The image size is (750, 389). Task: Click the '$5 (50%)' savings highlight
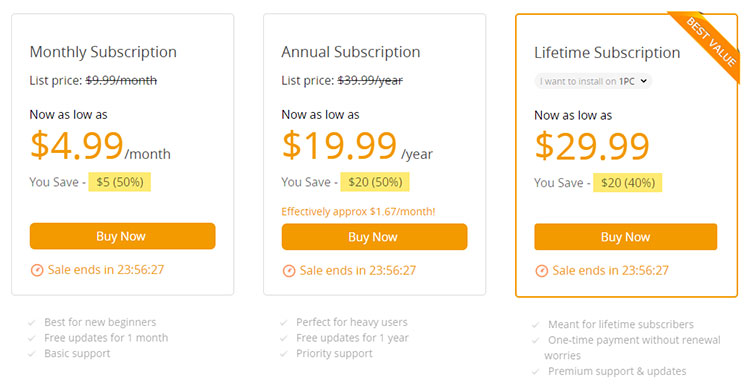[120, 182]
